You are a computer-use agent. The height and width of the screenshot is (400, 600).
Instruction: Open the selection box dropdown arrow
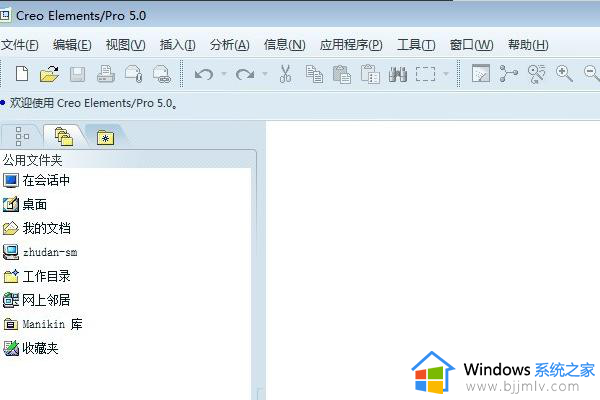pos(446,73)
